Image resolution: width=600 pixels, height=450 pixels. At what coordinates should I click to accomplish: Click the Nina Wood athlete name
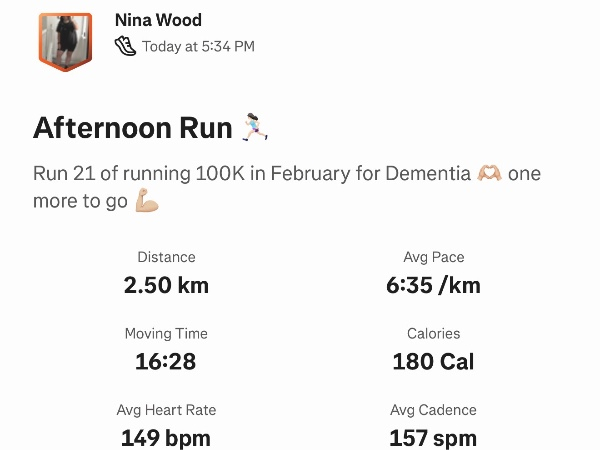158,20
